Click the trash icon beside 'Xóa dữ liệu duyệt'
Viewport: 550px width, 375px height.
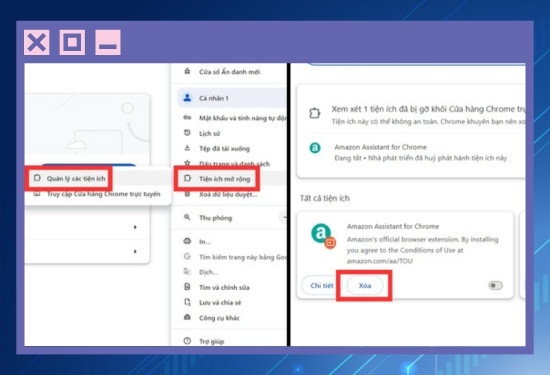[187, 194]
